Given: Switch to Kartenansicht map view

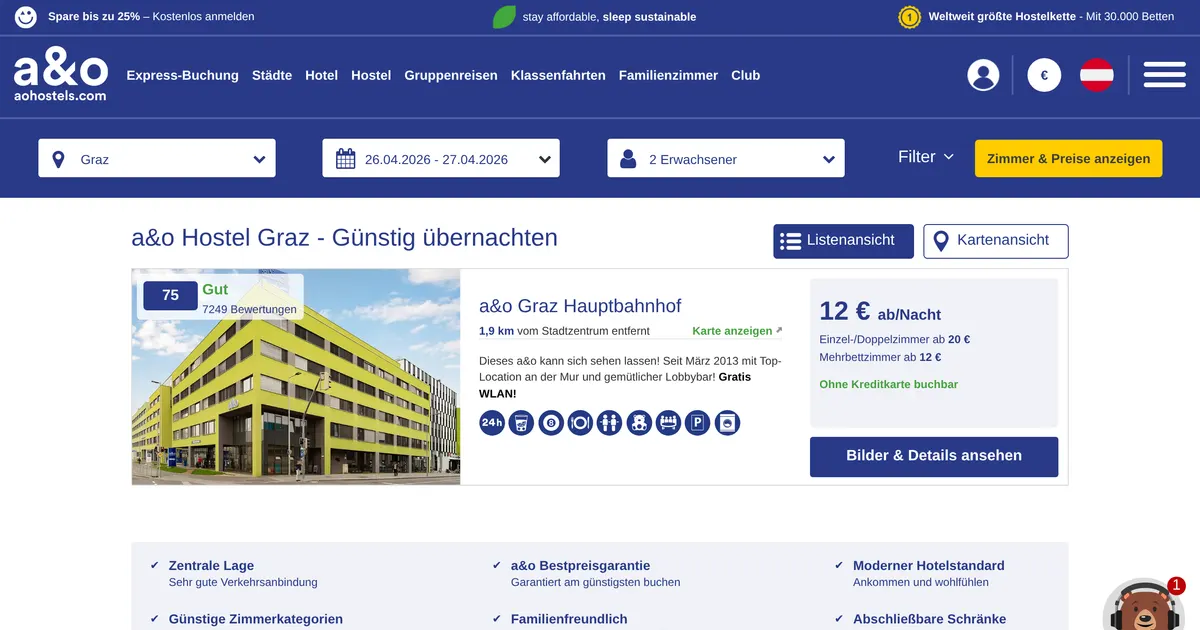Looking at the screenshot, I should tap(996, 241).
